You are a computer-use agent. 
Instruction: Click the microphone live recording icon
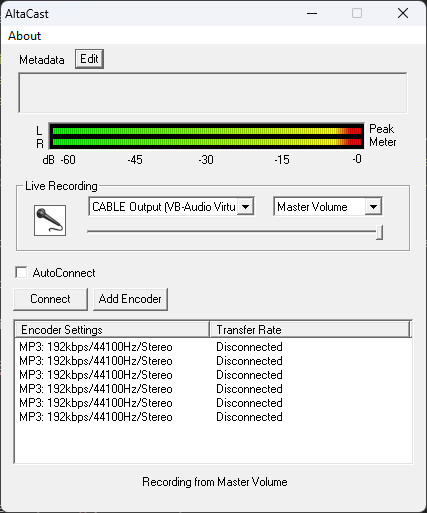[50, 221]
